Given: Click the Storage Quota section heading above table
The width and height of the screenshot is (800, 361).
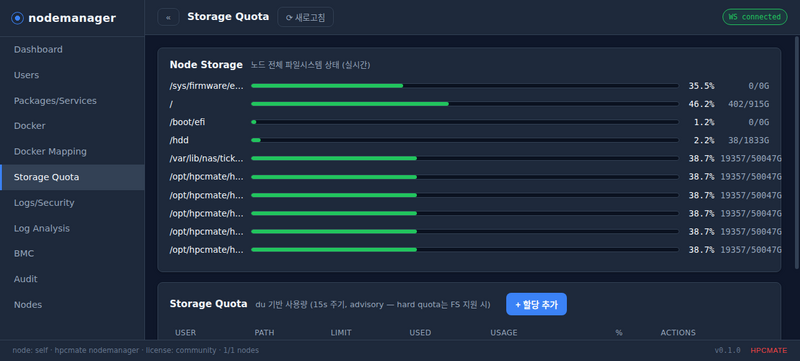Looking at the screenshot, I should (209, 304).
